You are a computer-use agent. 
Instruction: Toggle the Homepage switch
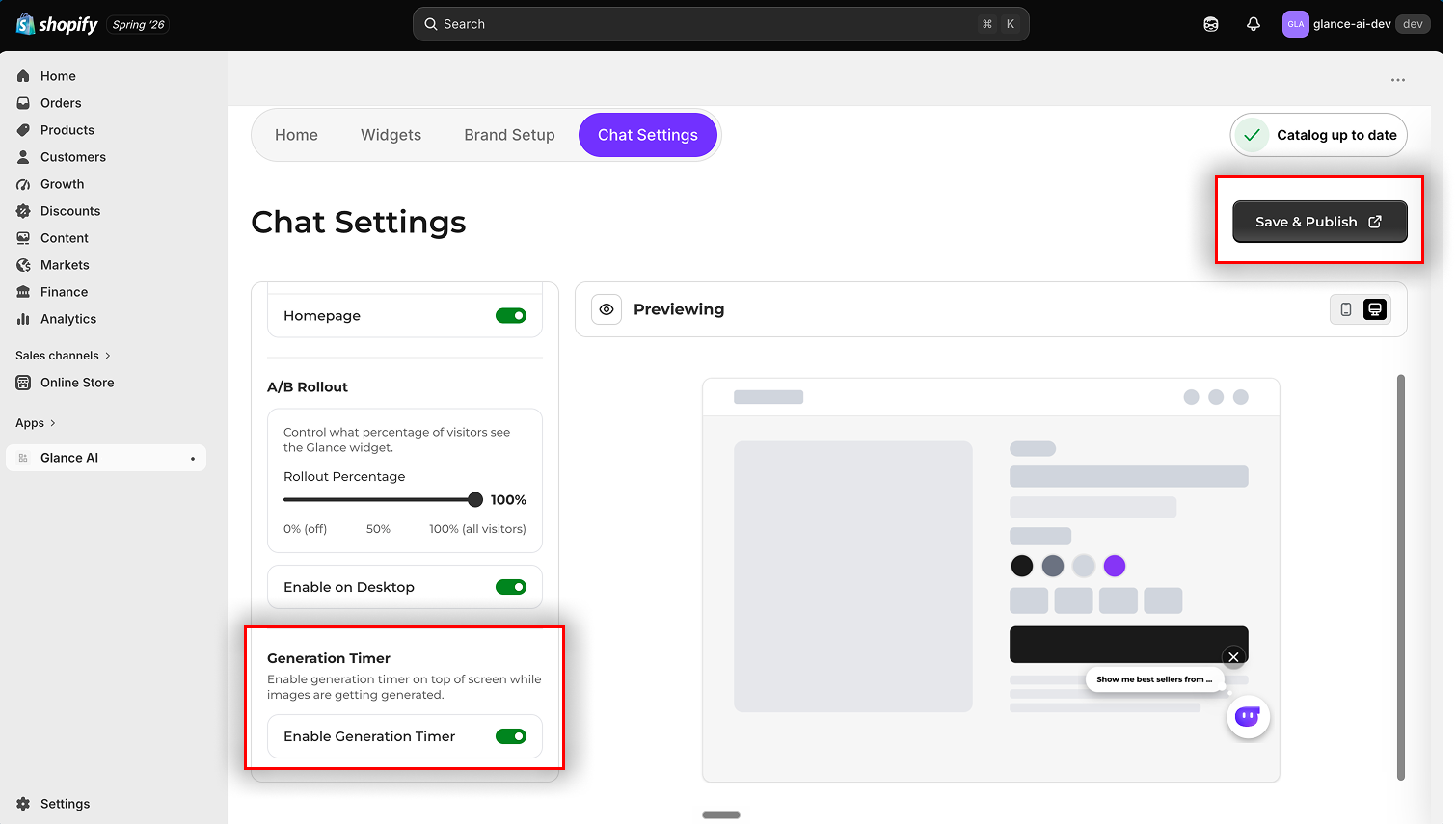[x=511, y=316]
